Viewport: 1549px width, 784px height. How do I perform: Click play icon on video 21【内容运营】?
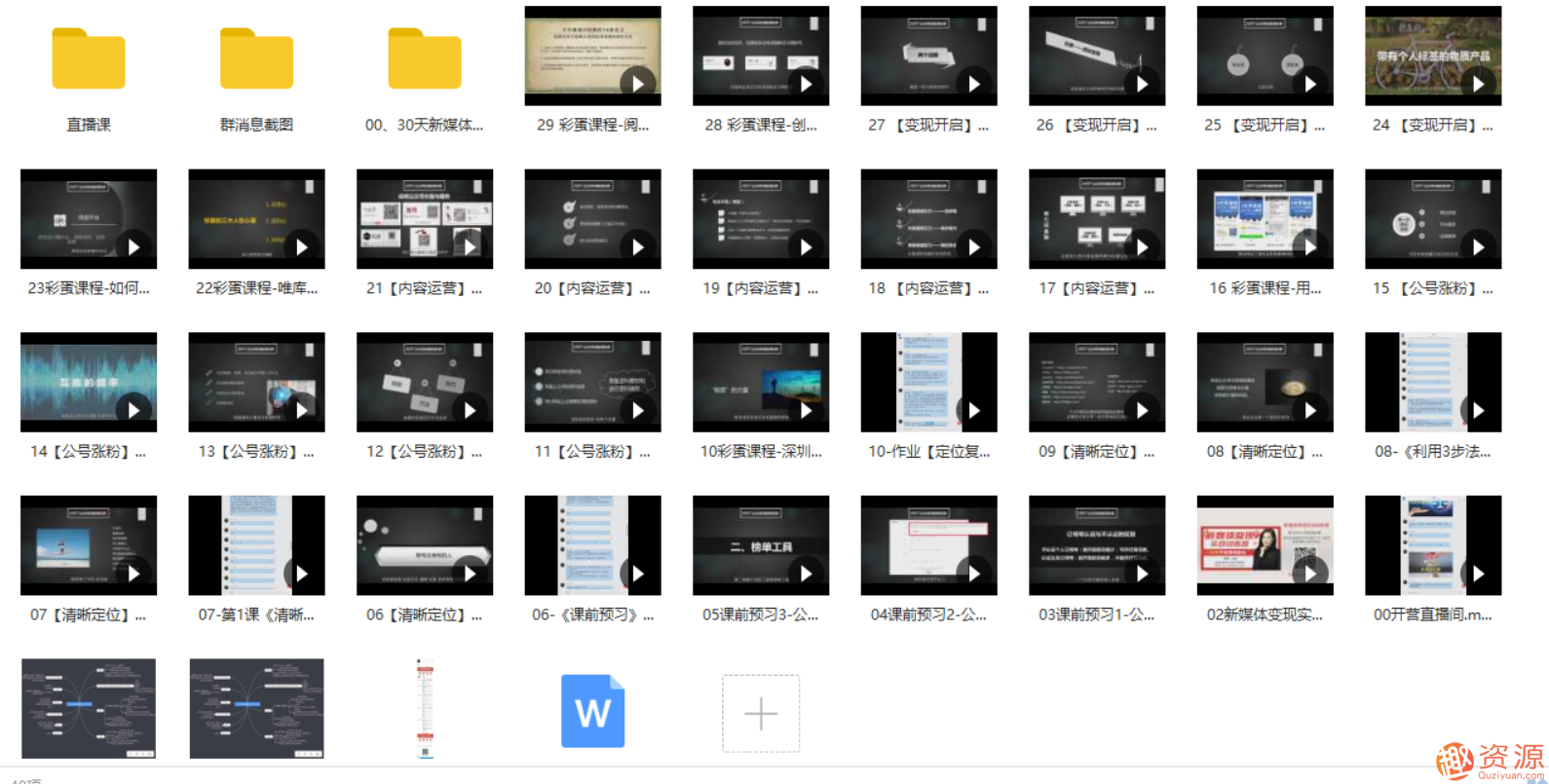point(470,247)
